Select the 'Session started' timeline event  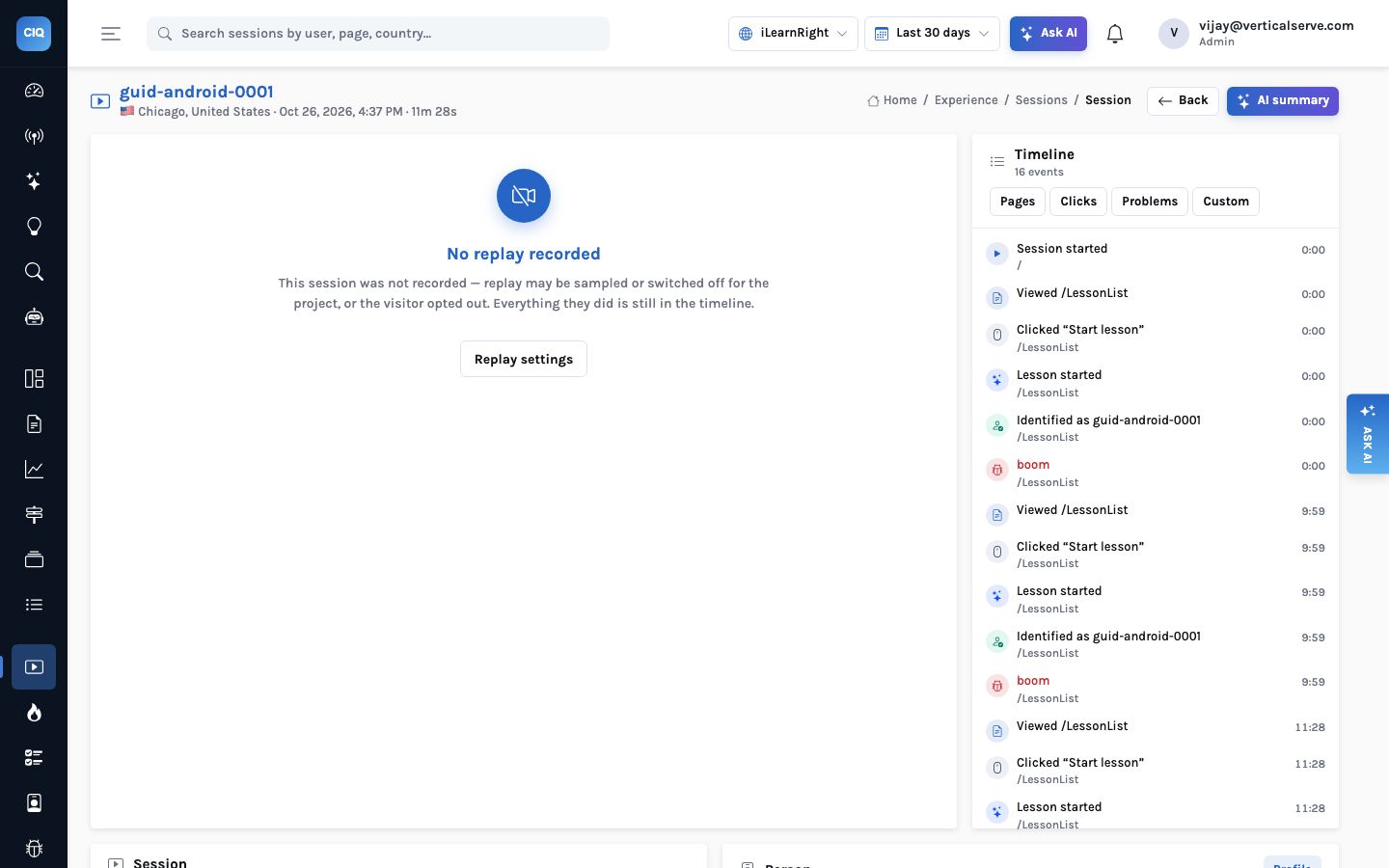[1156, 256]
